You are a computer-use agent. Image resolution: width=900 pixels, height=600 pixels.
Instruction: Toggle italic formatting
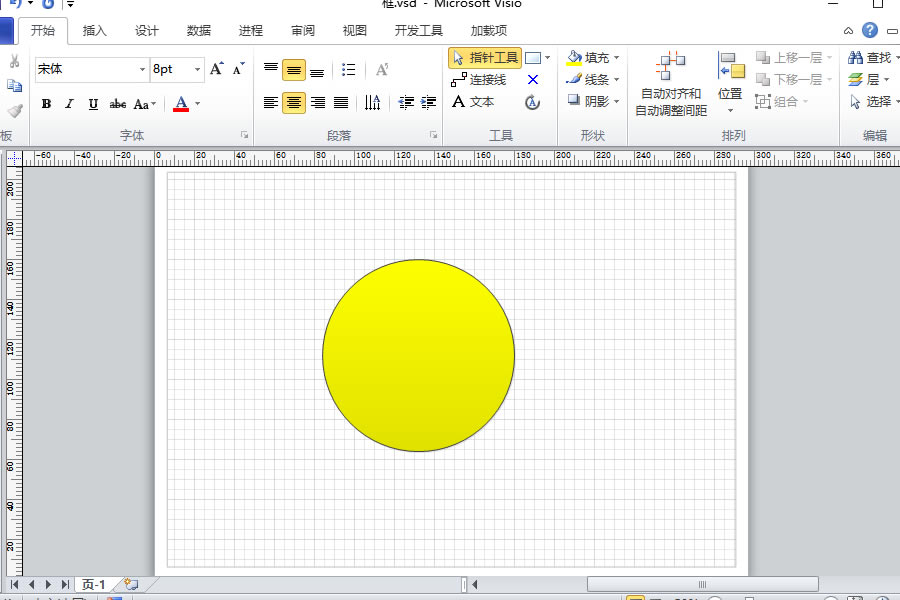coord(68,103)
